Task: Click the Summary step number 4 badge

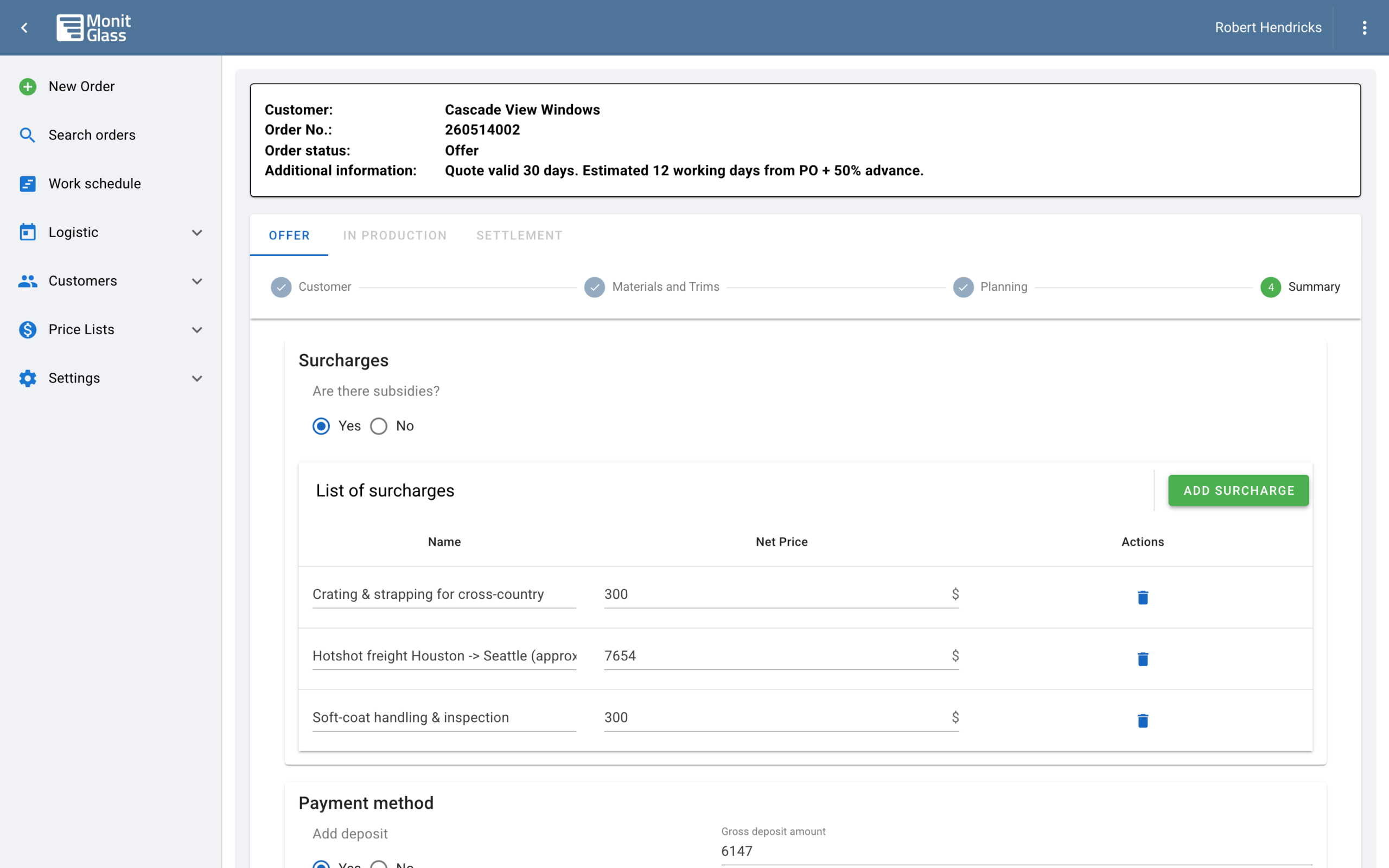Action: tap(1271, 287)
